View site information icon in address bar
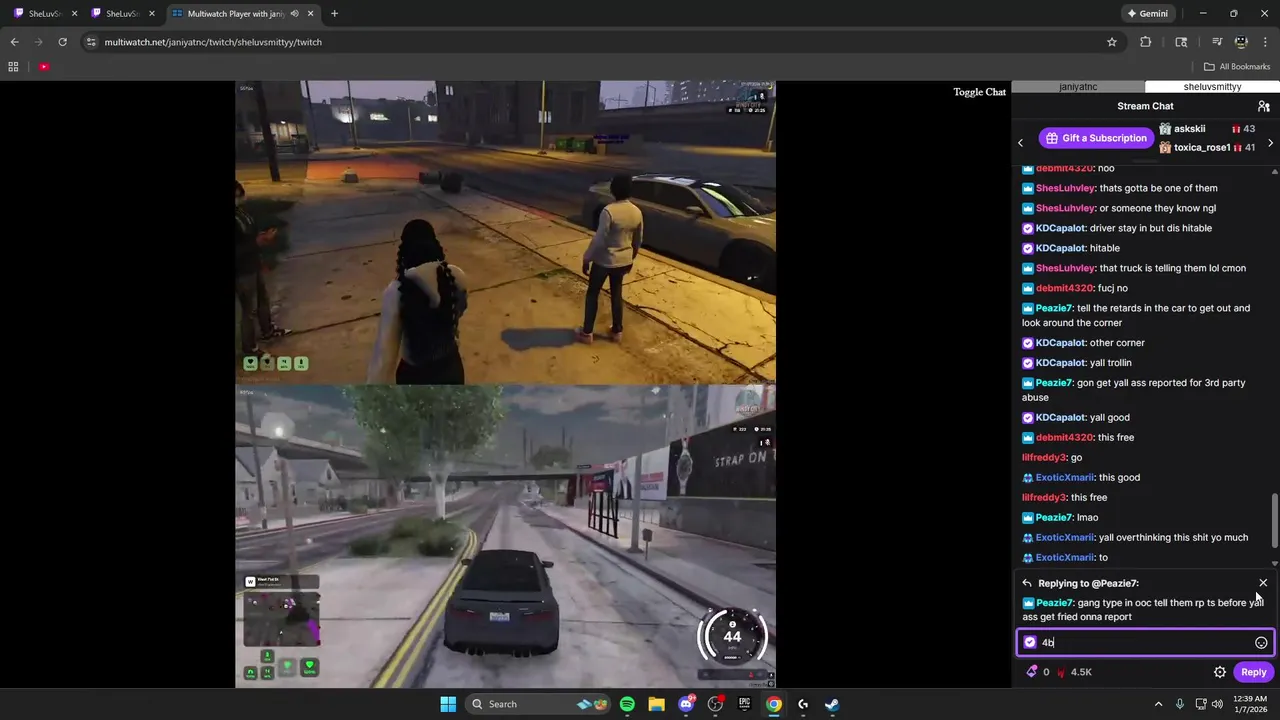 91,42
